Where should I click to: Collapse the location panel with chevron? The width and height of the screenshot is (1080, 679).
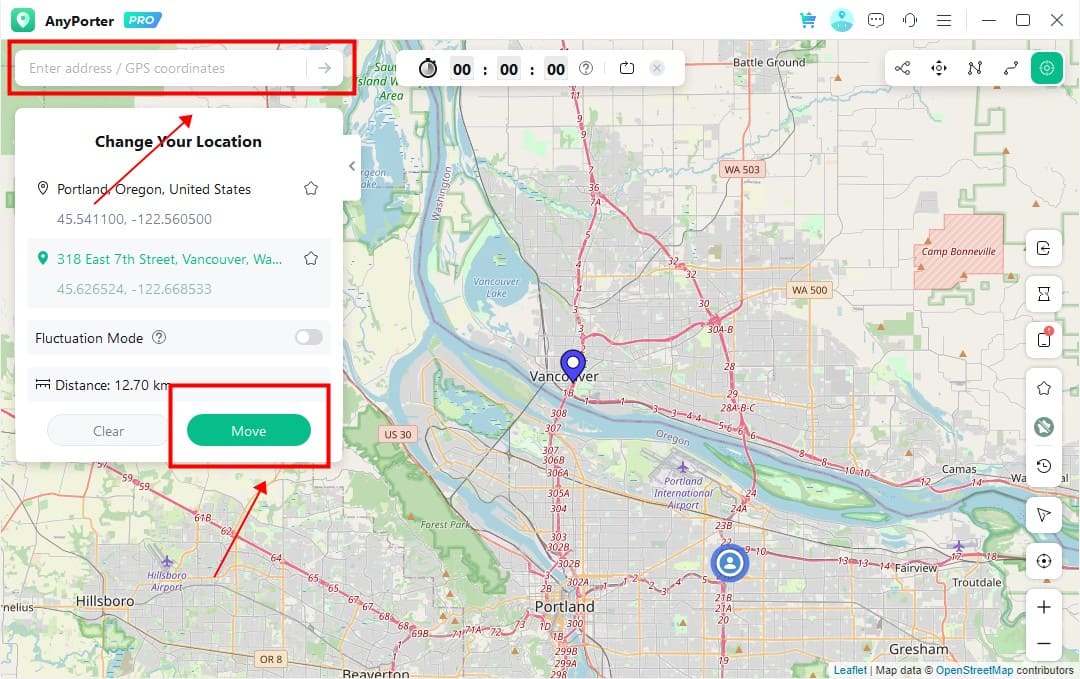click(352, 166)
